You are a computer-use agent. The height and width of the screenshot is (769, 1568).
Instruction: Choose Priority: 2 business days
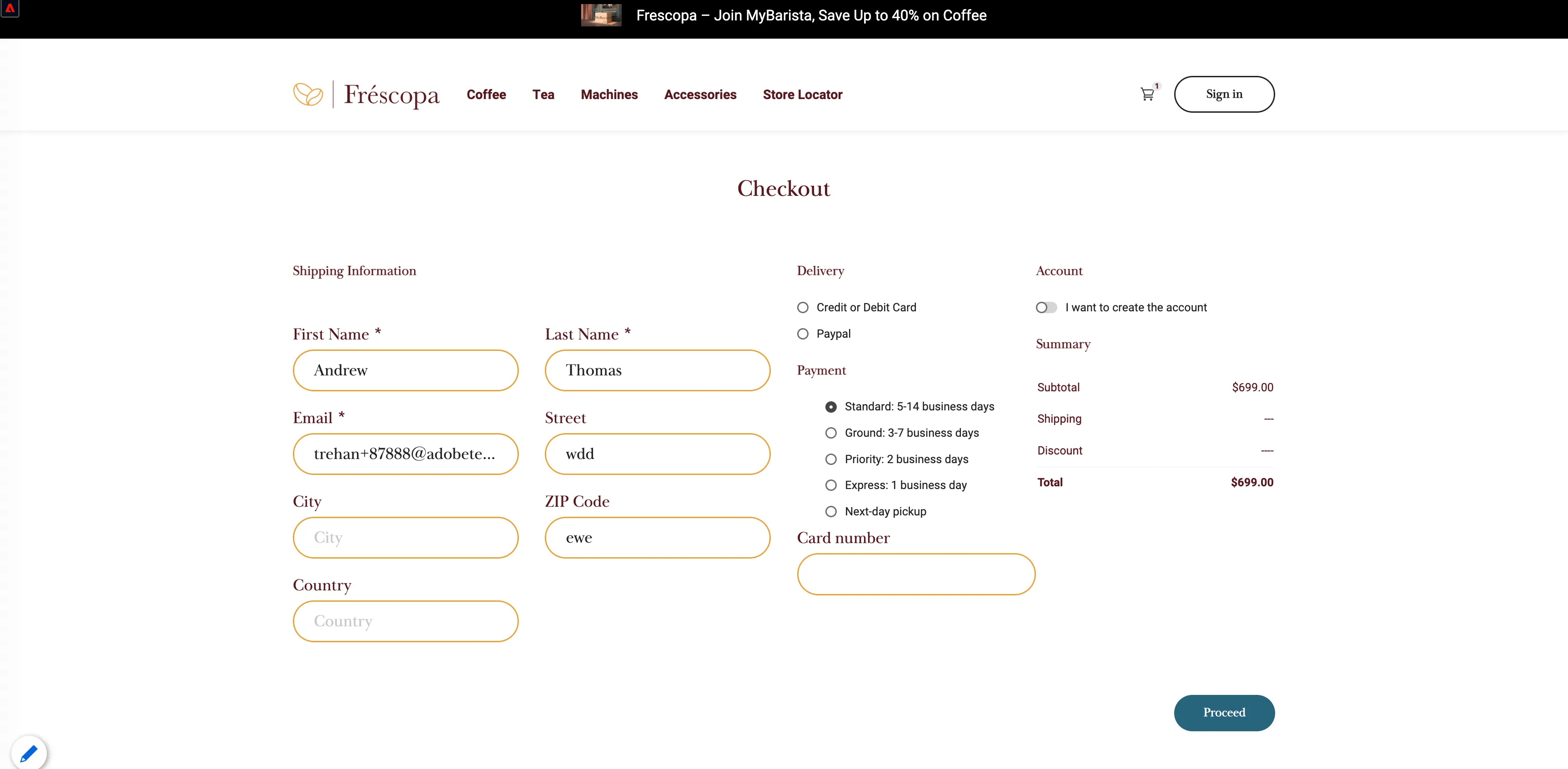pyautogui.click(x=831, y=459)
